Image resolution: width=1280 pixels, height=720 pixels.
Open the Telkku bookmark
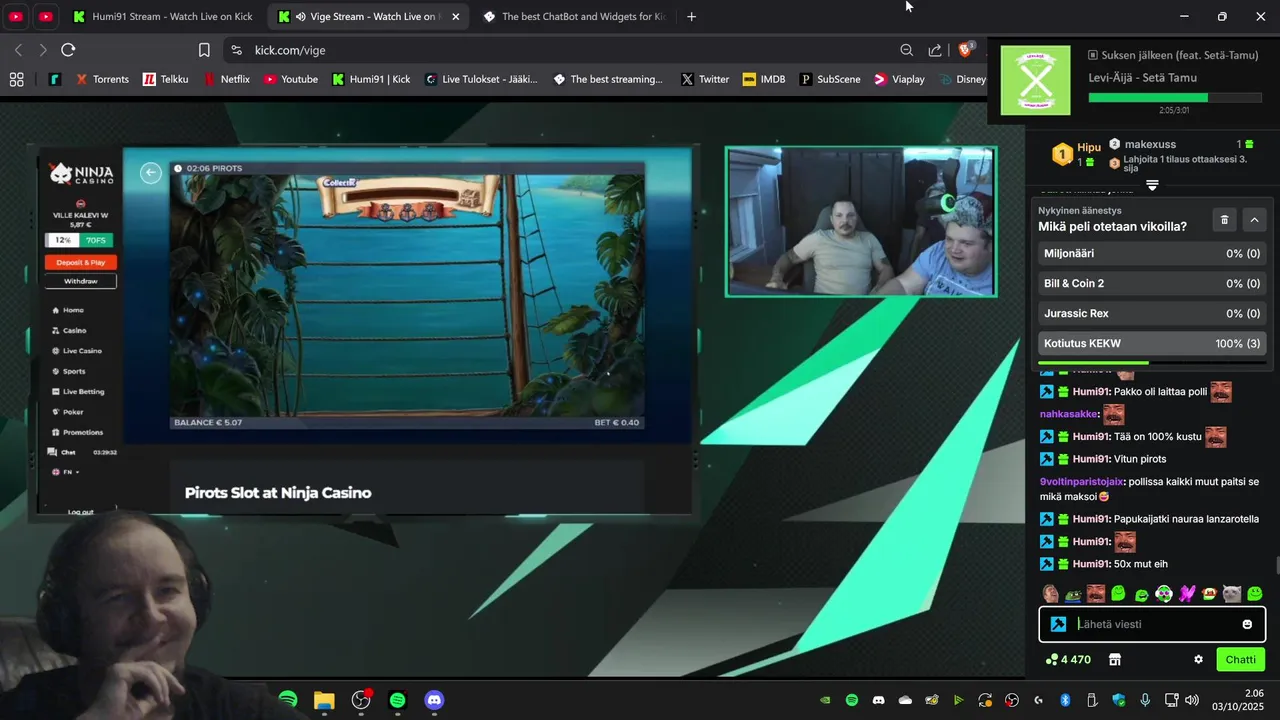tap(165, 79)
